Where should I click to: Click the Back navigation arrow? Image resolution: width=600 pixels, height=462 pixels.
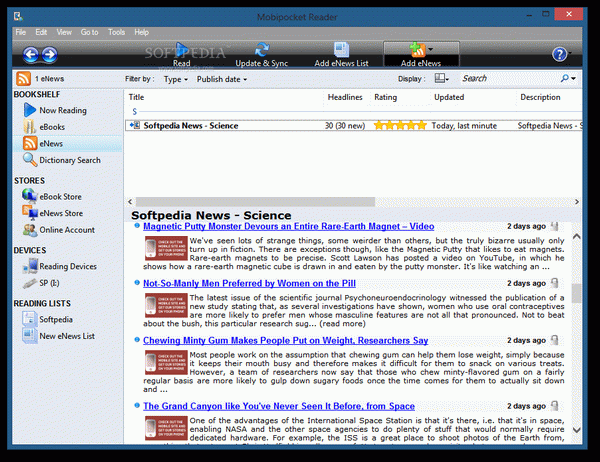31,55
